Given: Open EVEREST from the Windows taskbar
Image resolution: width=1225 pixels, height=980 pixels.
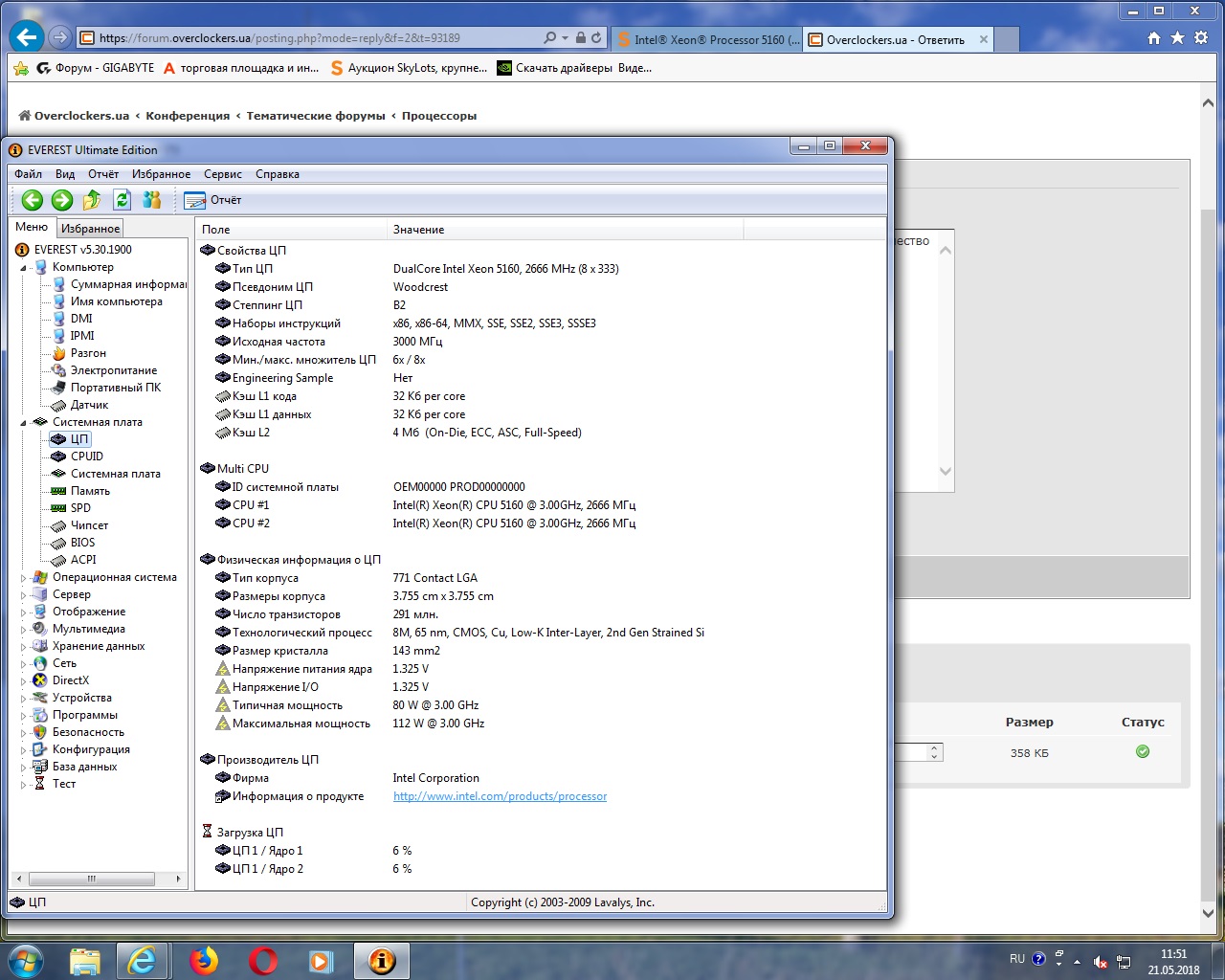Looking at the screenshot, I should 382,960.
